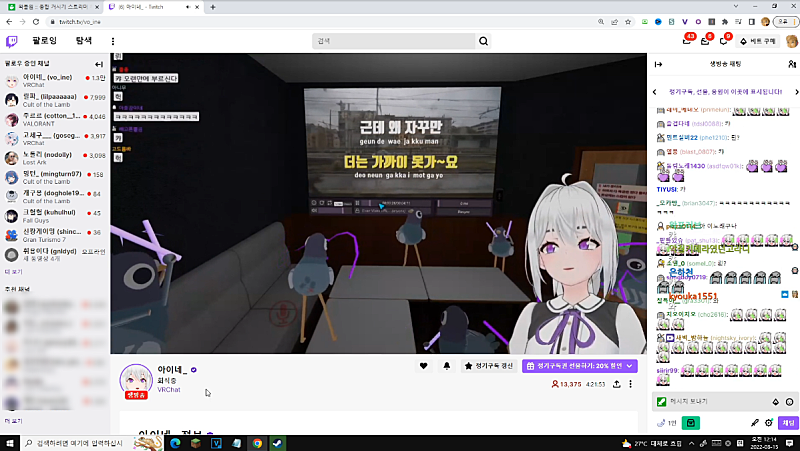The image size is (800, 451).
Task: Open Prime loot icon with 43 badge
Action: (x=687, y=41)
